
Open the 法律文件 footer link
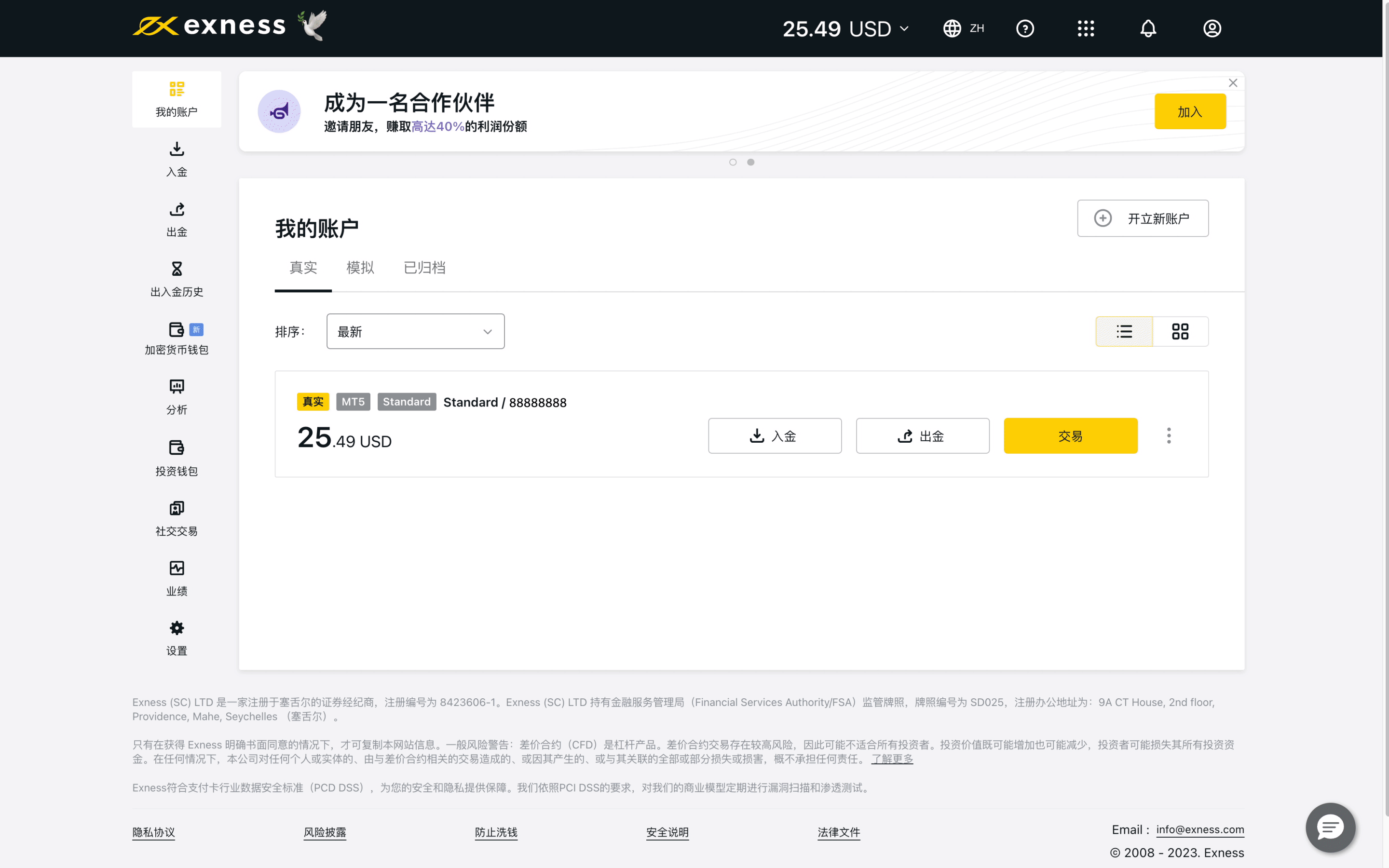coord(839,832)
